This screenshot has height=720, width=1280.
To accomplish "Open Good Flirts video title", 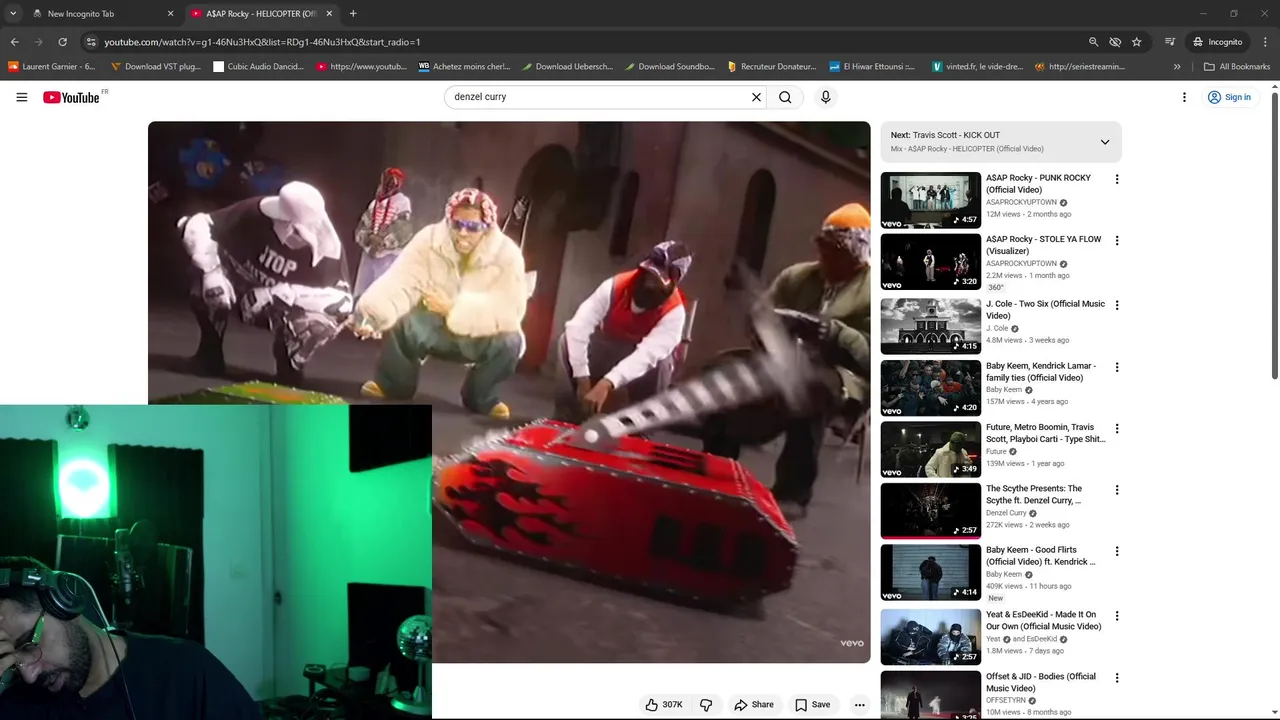I will pos(1040,556).
